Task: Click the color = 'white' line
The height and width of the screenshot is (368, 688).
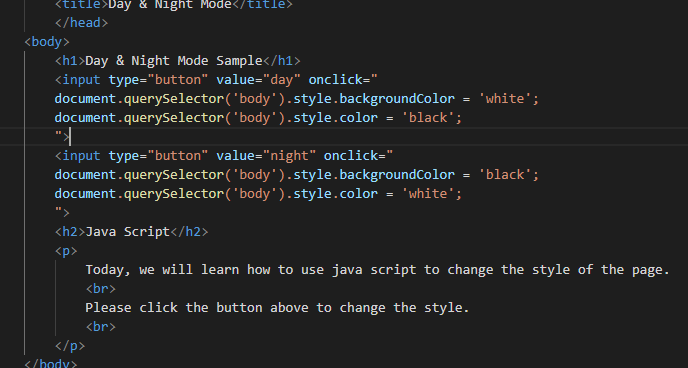Action: coord(258,193)
